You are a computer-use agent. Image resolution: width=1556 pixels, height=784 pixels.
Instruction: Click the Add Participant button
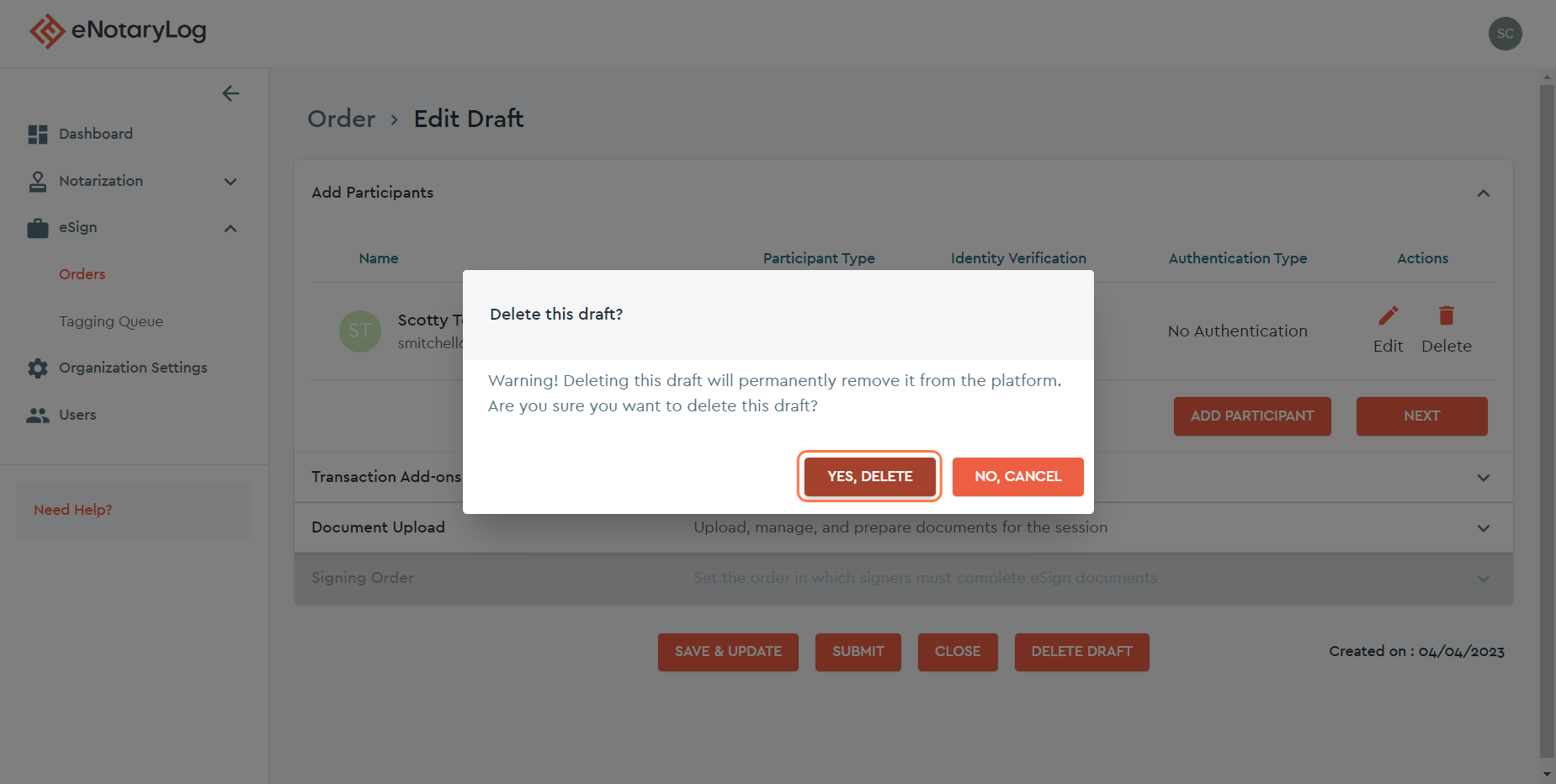pyautogui.click(x=1252, y=416)
